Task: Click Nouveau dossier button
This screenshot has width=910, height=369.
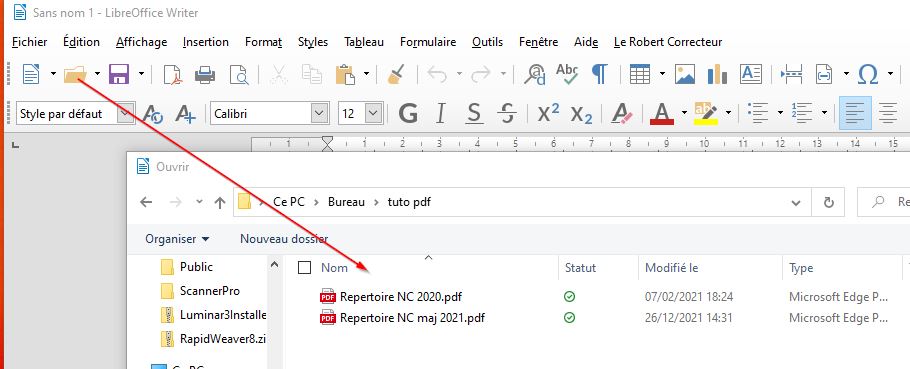Action: pyautogui.click(x=284, y=238)
